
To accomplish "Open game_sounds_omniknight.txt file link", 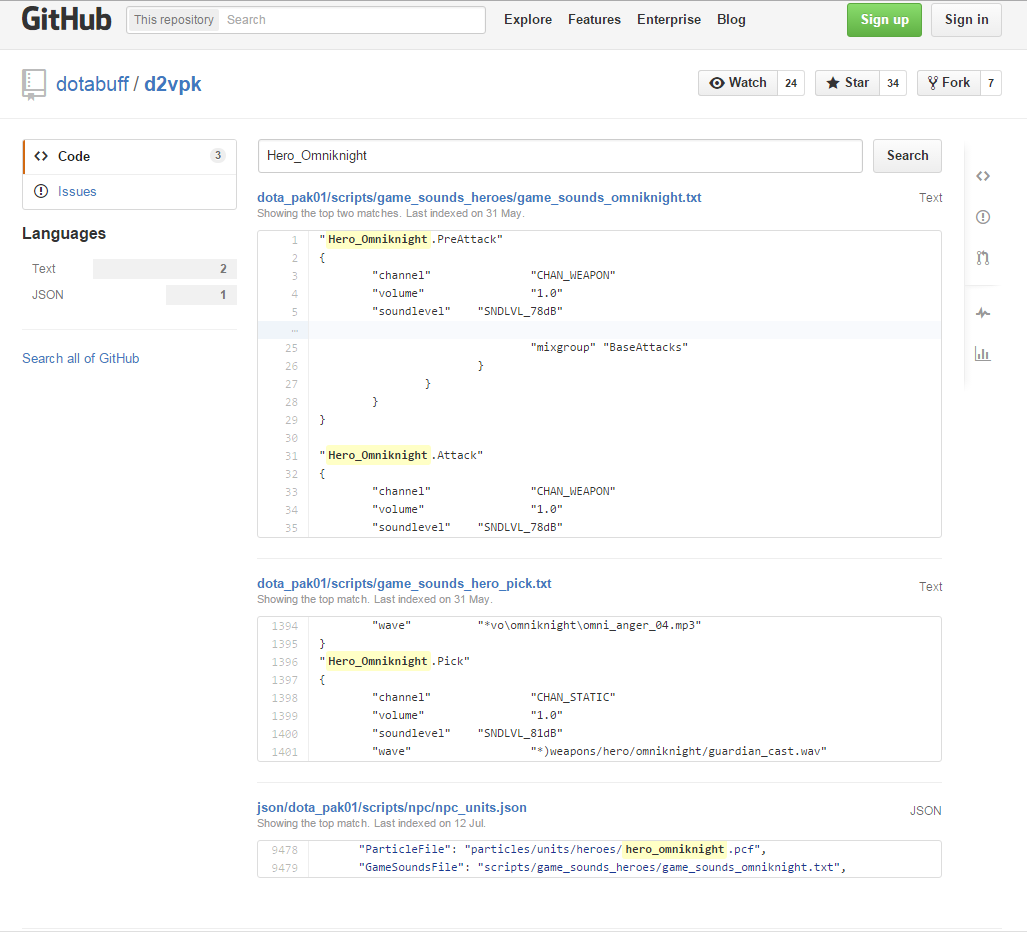I will (x=479, y=198).
